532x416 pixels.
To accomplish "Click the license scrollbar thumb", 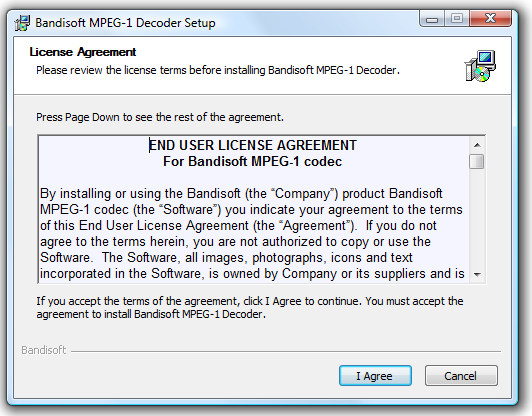I will coord(477,162).
